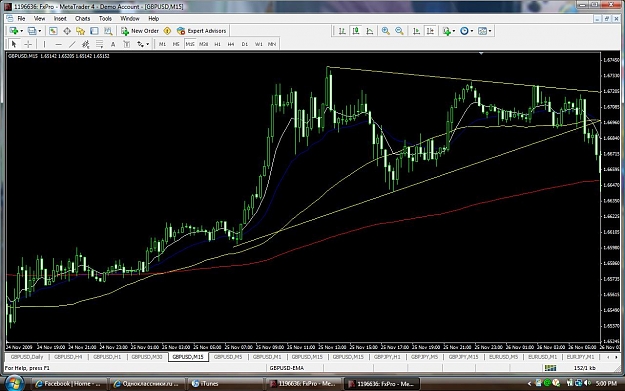Set timeframe to H4

tap(231, 44)
